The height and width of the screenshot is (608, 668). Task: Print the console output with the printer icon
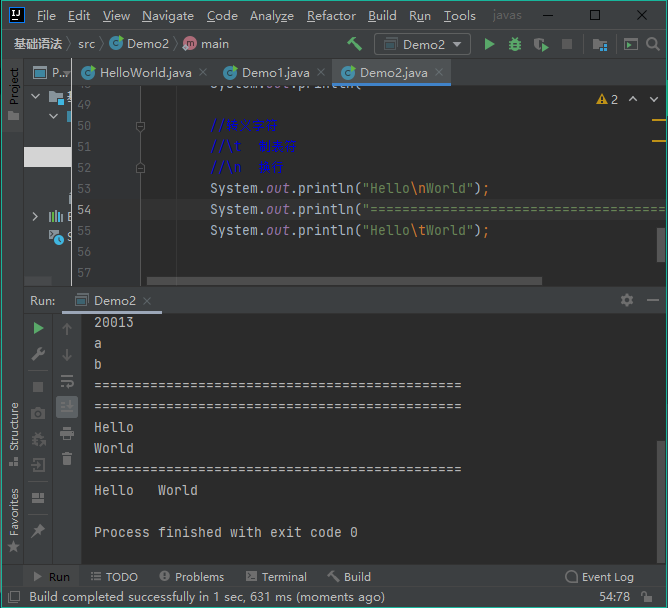coord(67,433)
